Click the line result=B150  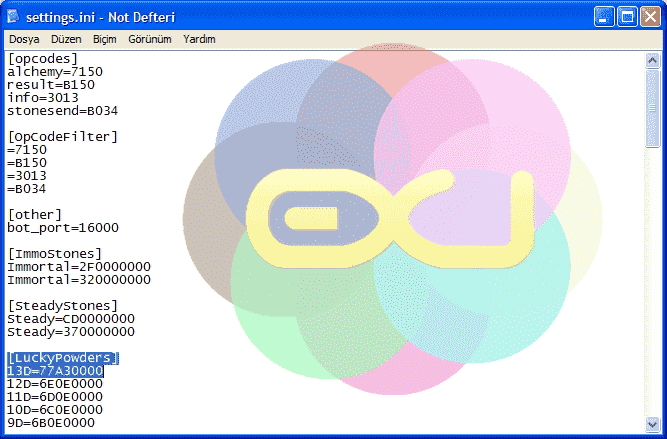(51, 85)
